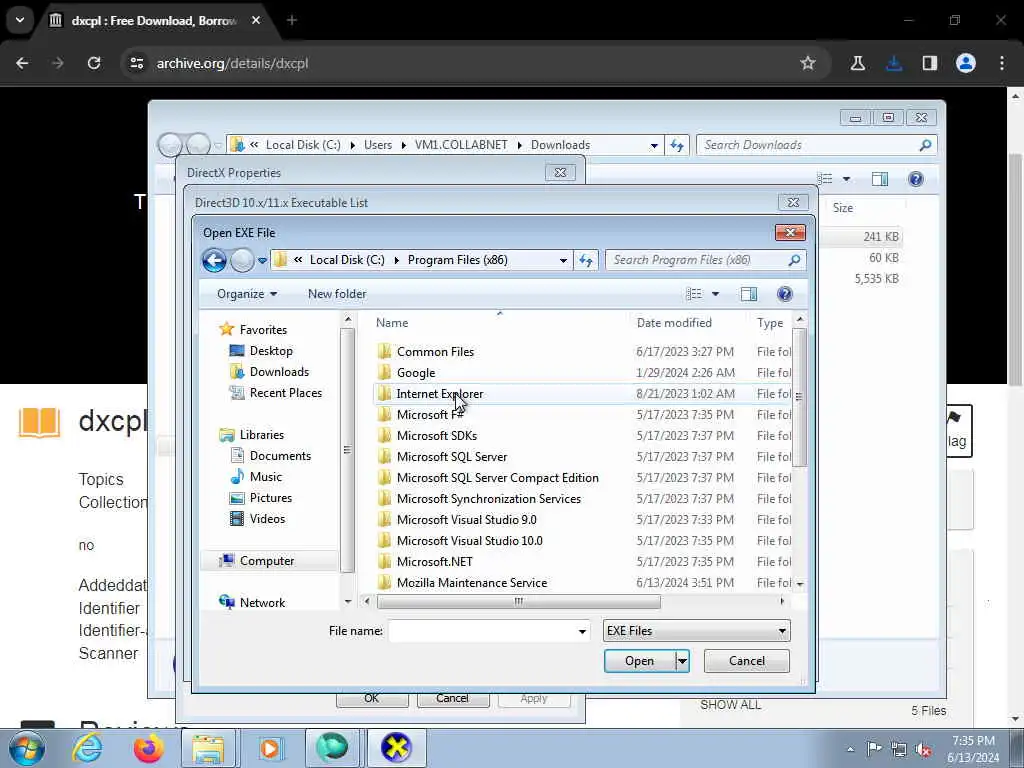Select the Google folder
Screen dimensions: 1024x768
point(415,372)
